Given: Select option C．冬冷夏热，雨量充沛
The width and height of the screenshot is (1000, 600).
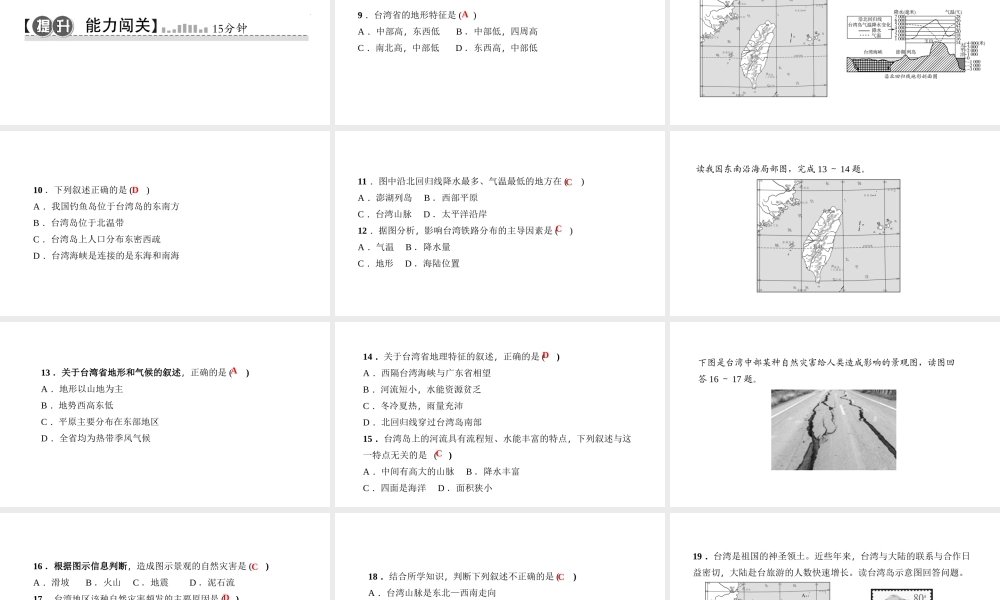Looking at the screenshot, I should 413,406.
